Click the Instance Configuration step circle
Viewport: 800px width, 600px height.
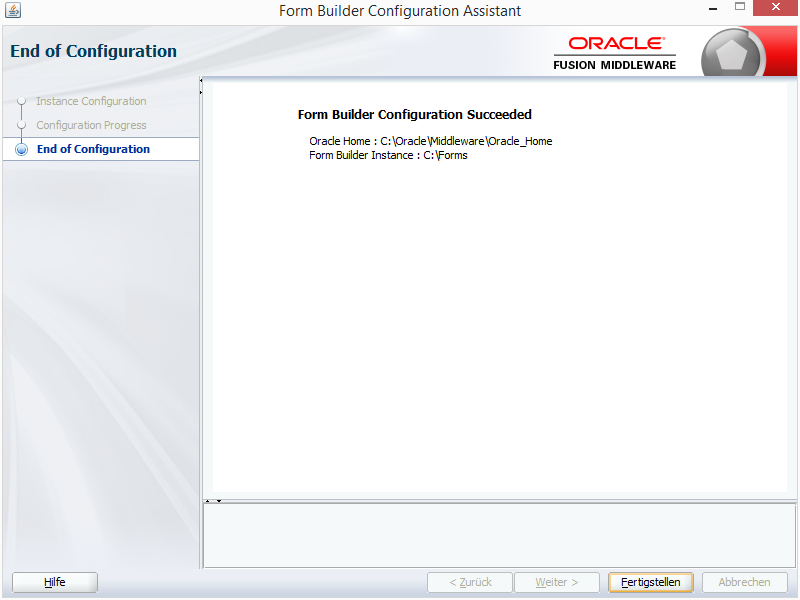point(21,101)
